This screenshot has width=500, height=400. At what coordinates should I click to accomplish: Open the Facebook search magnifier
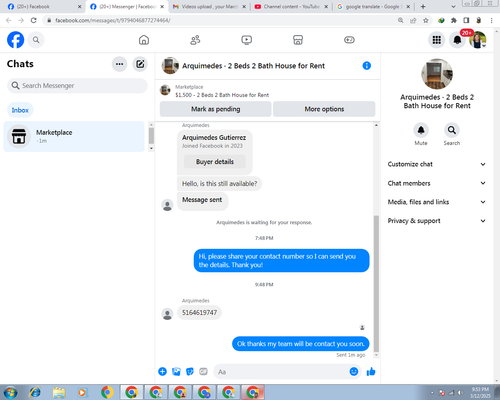(x=36, y=40)
